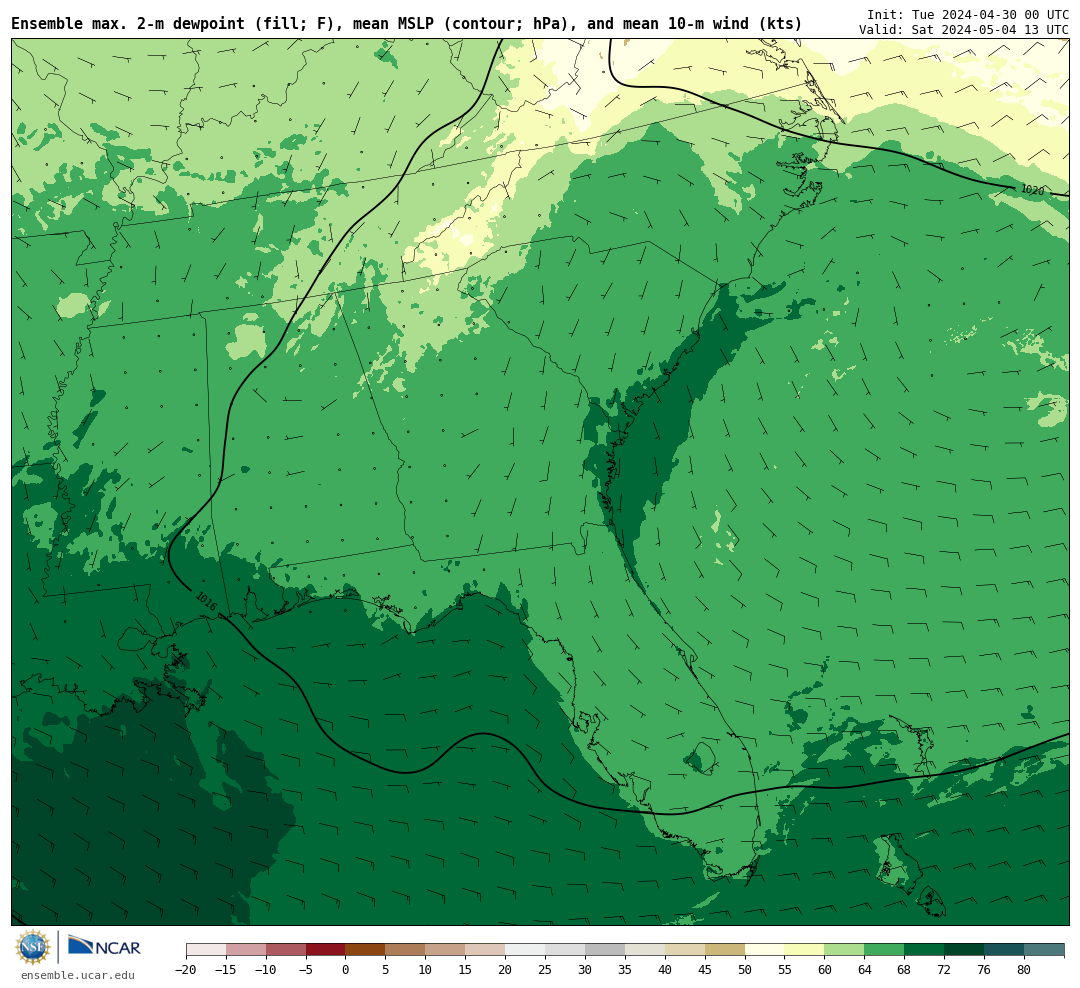Click the -15 to -10 color swatch
The height and width of the screenshot is (988, 1080).
(x=246, y=950)
